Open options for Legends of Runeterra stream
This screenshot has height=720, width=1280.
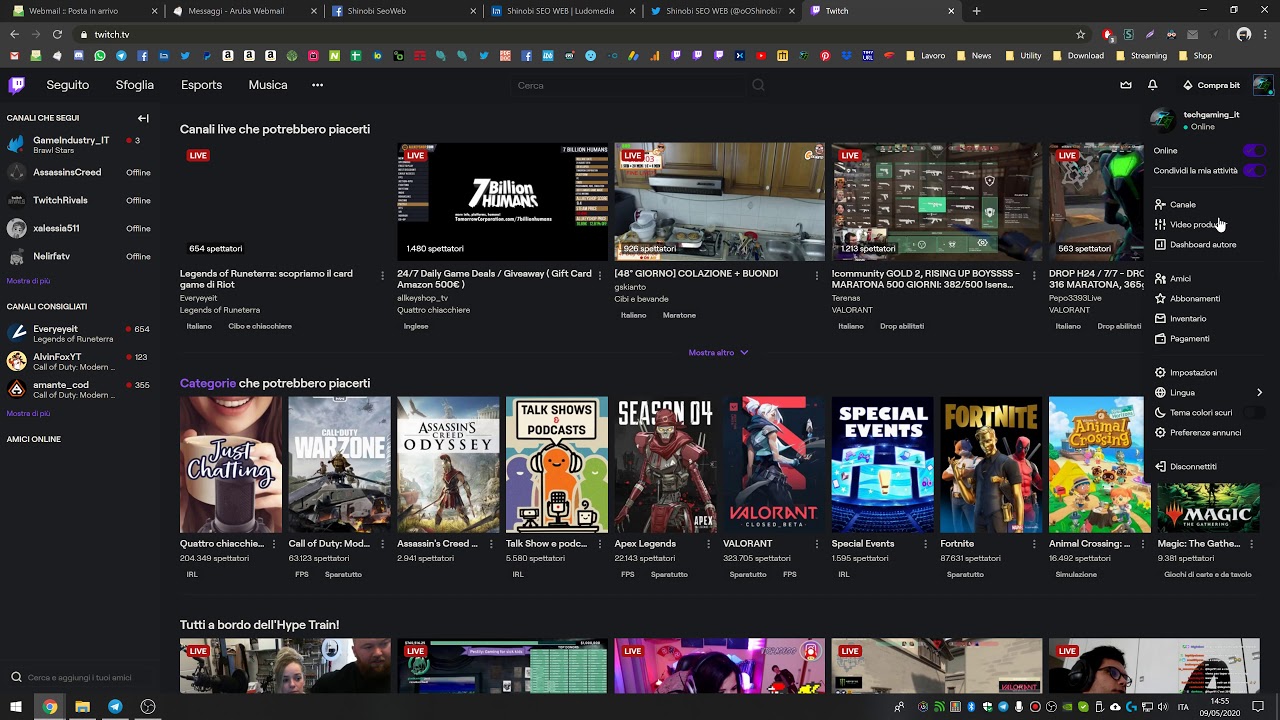(382, 275)
